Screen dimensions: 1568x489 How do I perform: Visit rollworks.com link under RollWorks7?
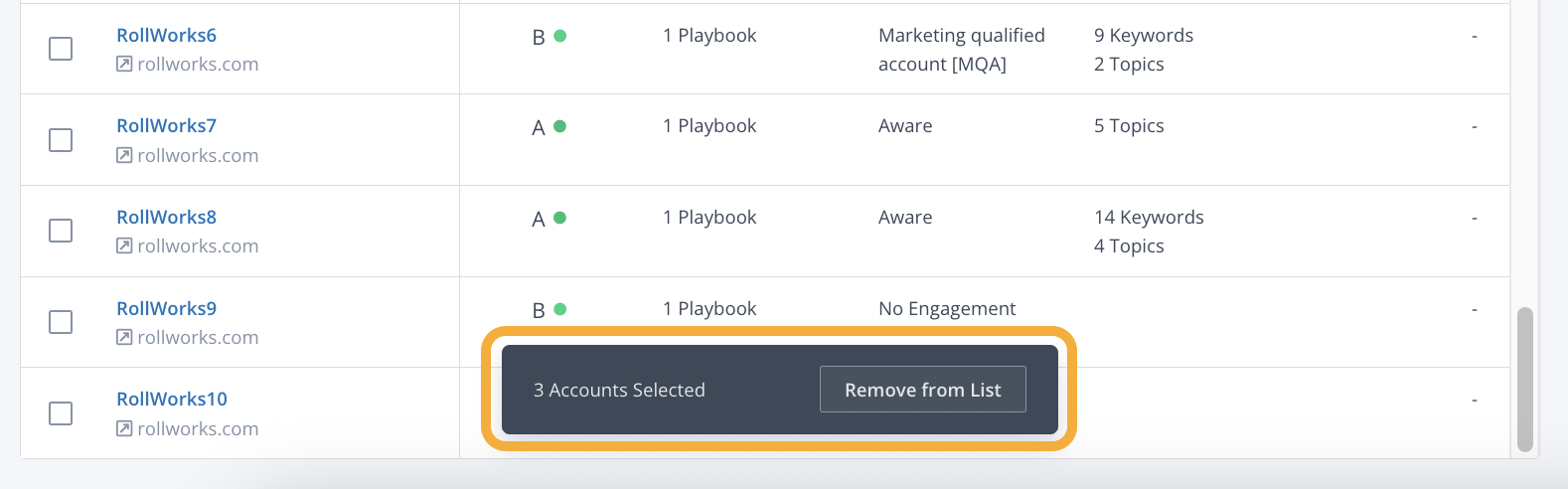198,155
